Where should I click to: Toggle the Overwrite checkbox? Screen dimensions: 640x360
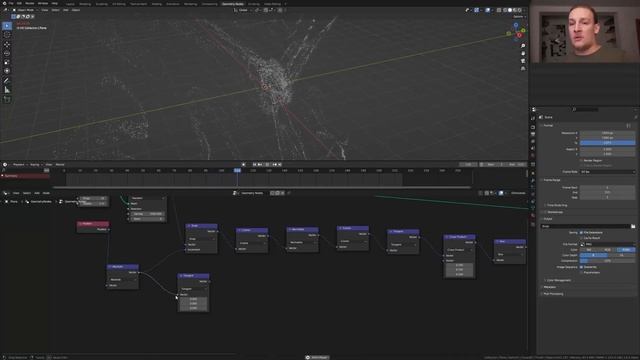pyautogui.click(x=581, y=267)
